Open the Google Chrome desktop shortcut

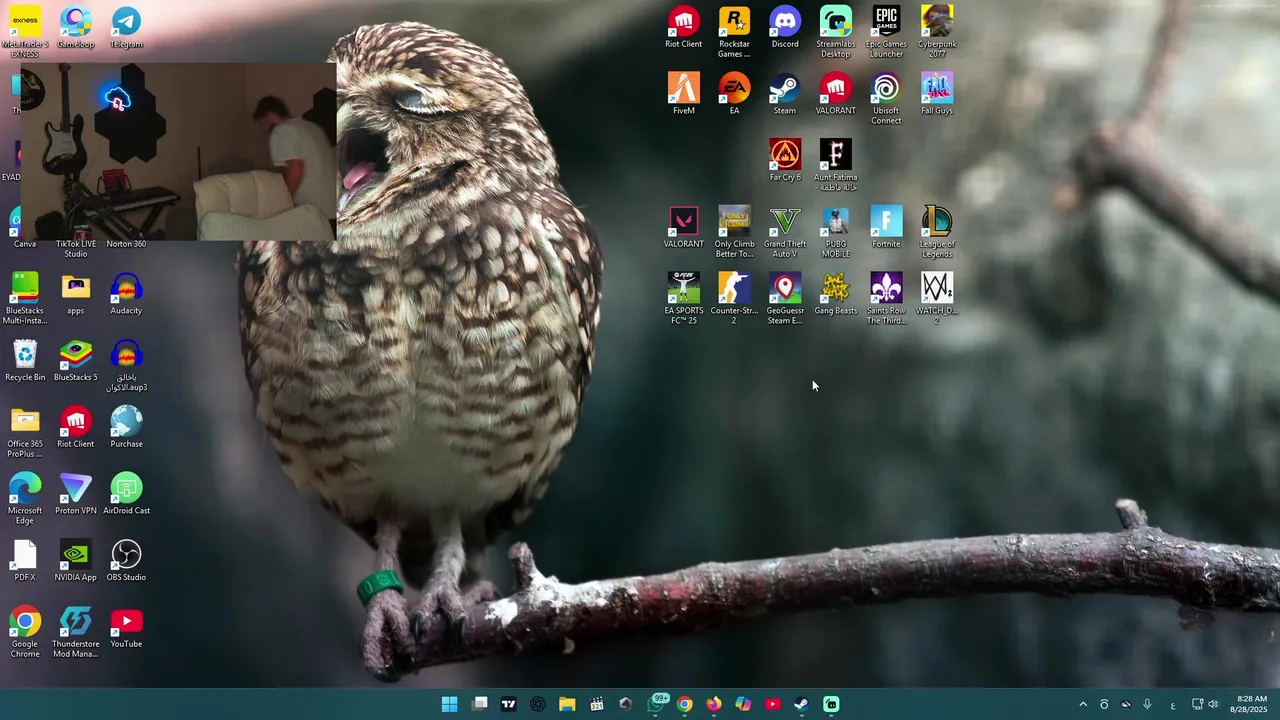coord(25,632)
